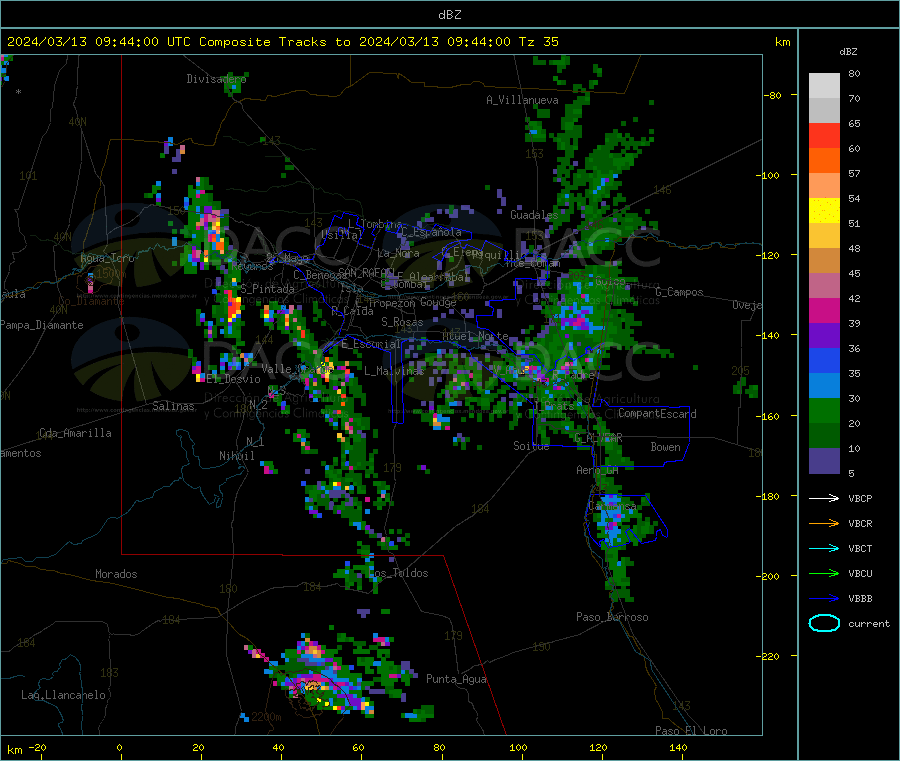The height and width of the screenshot is (761, 900).
Task: Click the blue VBBB arrow in legend
Action: 824,599
